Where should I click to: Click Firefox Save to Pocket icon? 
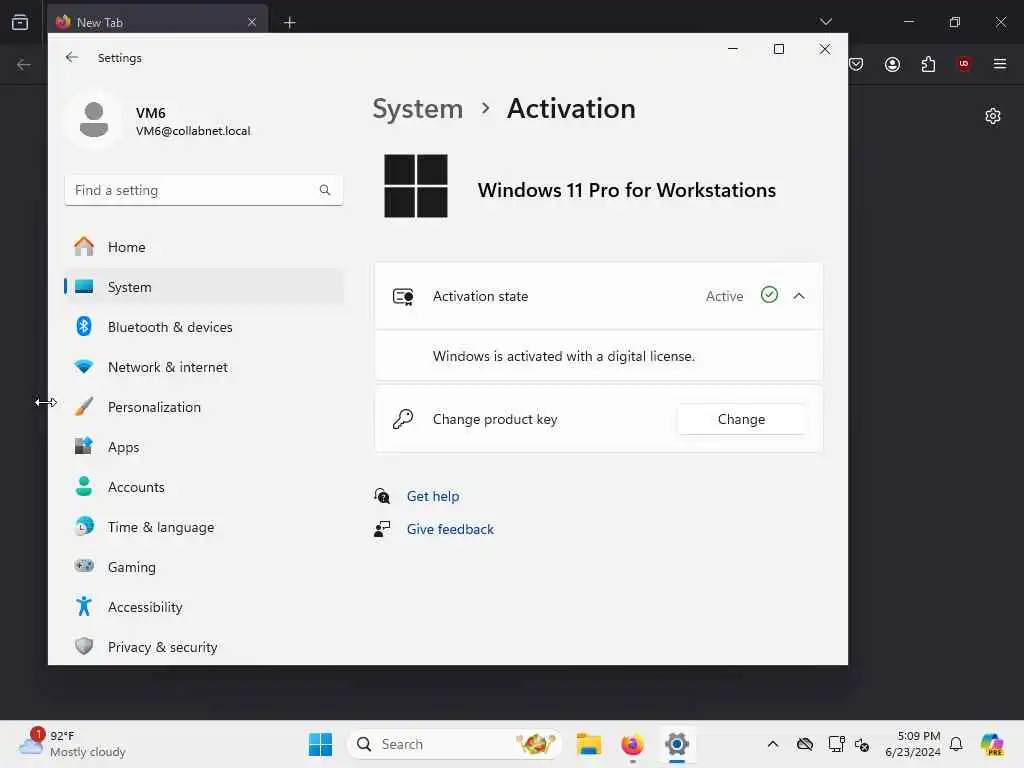click(x=856, y=64)
